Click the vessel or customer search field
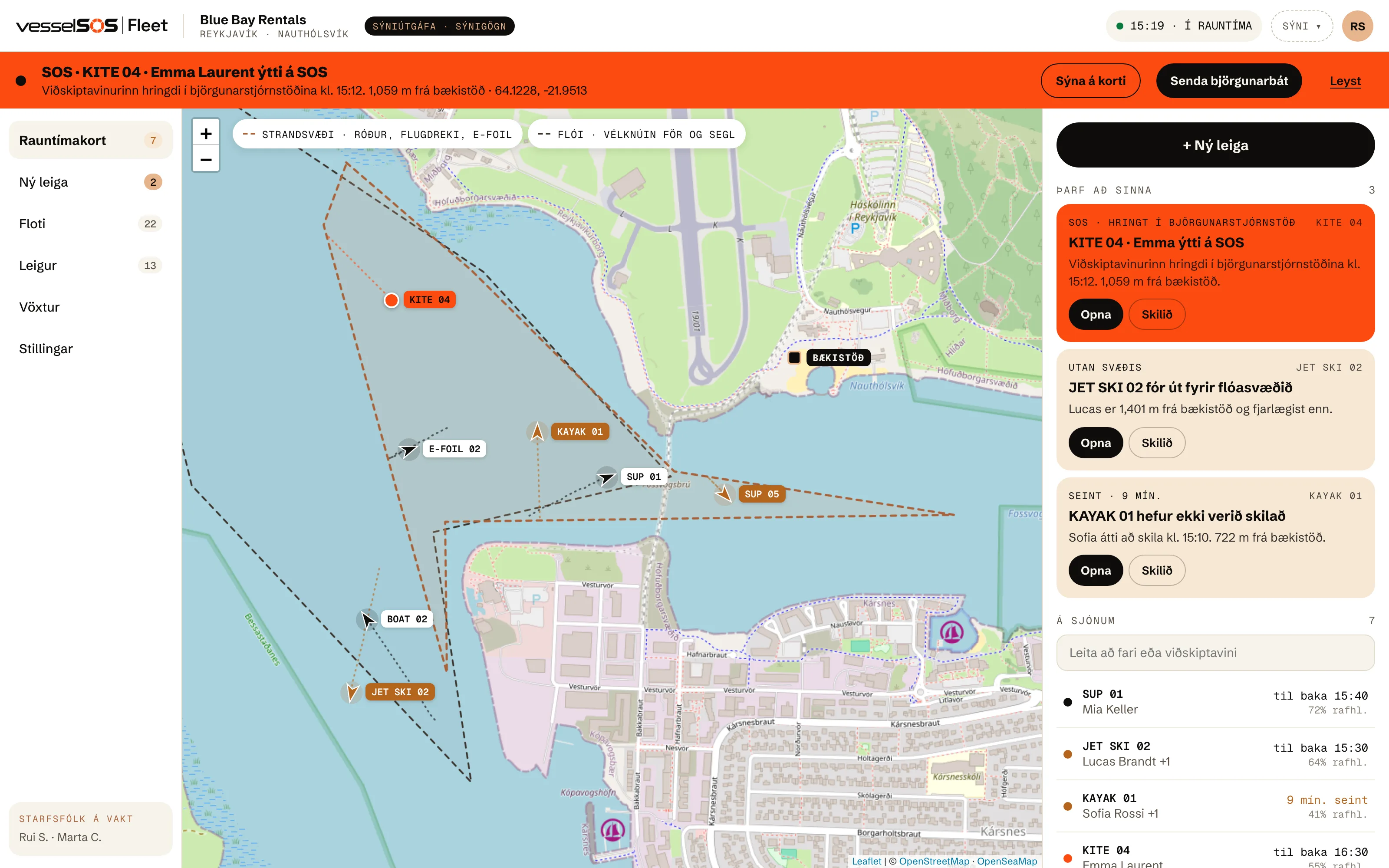1389x868 pixels. 1215,653
